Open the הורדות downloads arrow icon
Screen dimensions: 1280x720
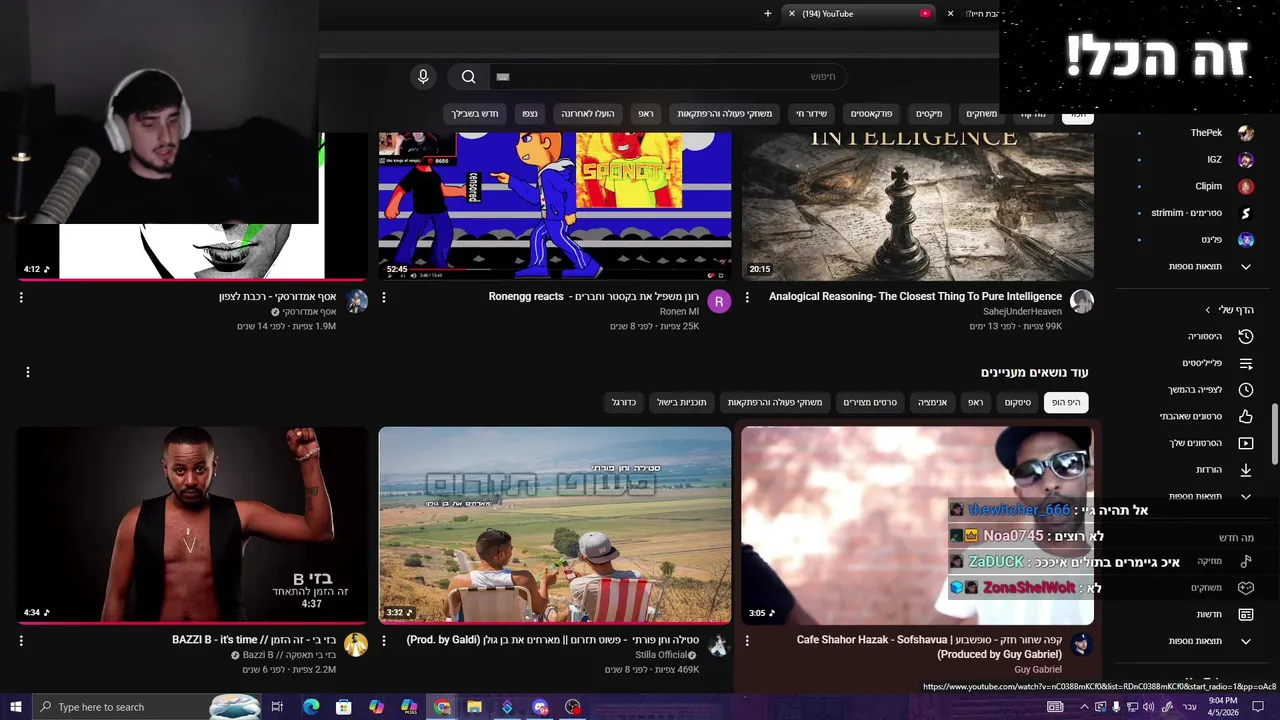click(x=1246, y=469)
